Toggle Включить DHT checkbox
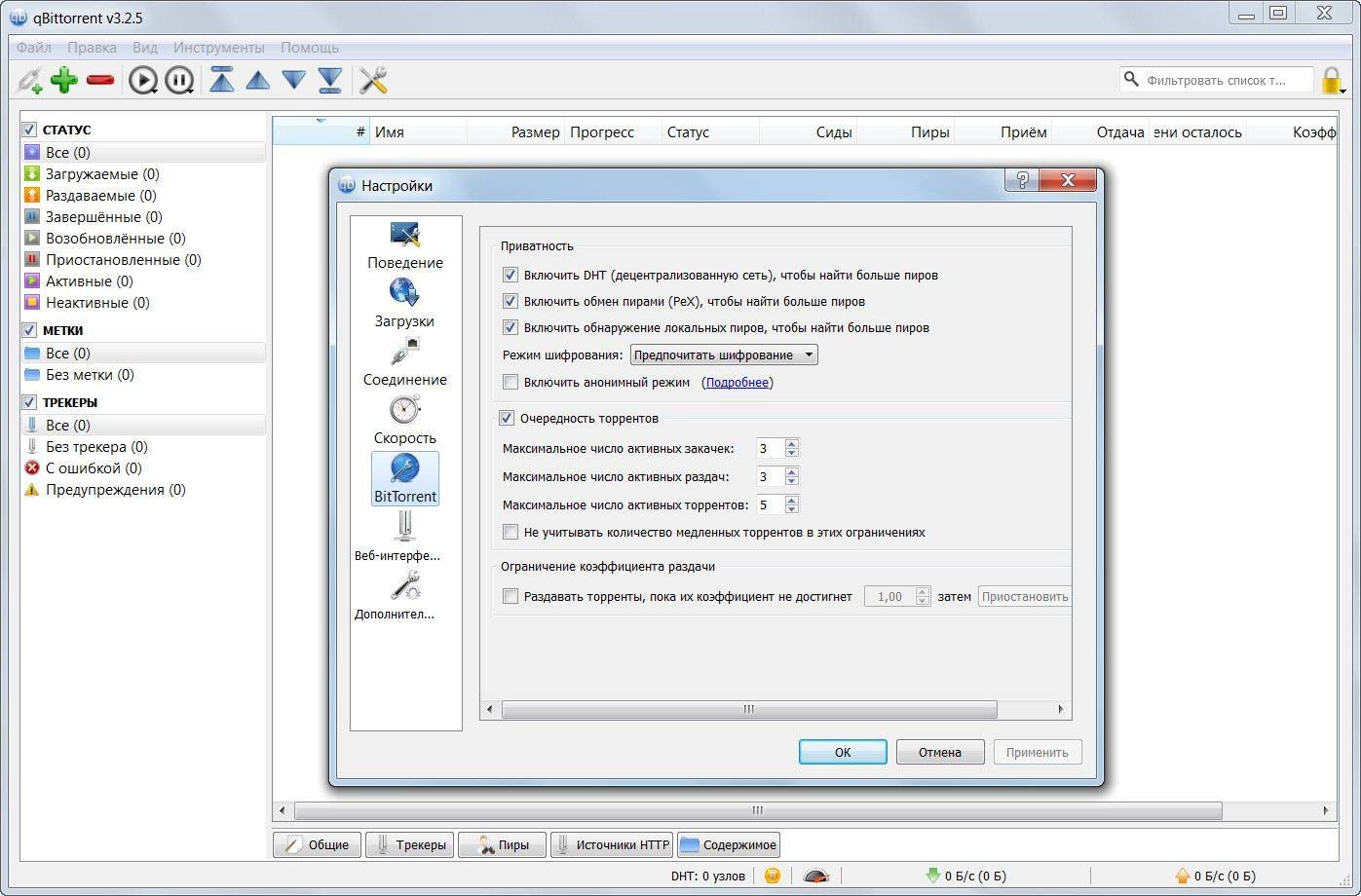Viewport: 1361px width, 896px height. 510,276
